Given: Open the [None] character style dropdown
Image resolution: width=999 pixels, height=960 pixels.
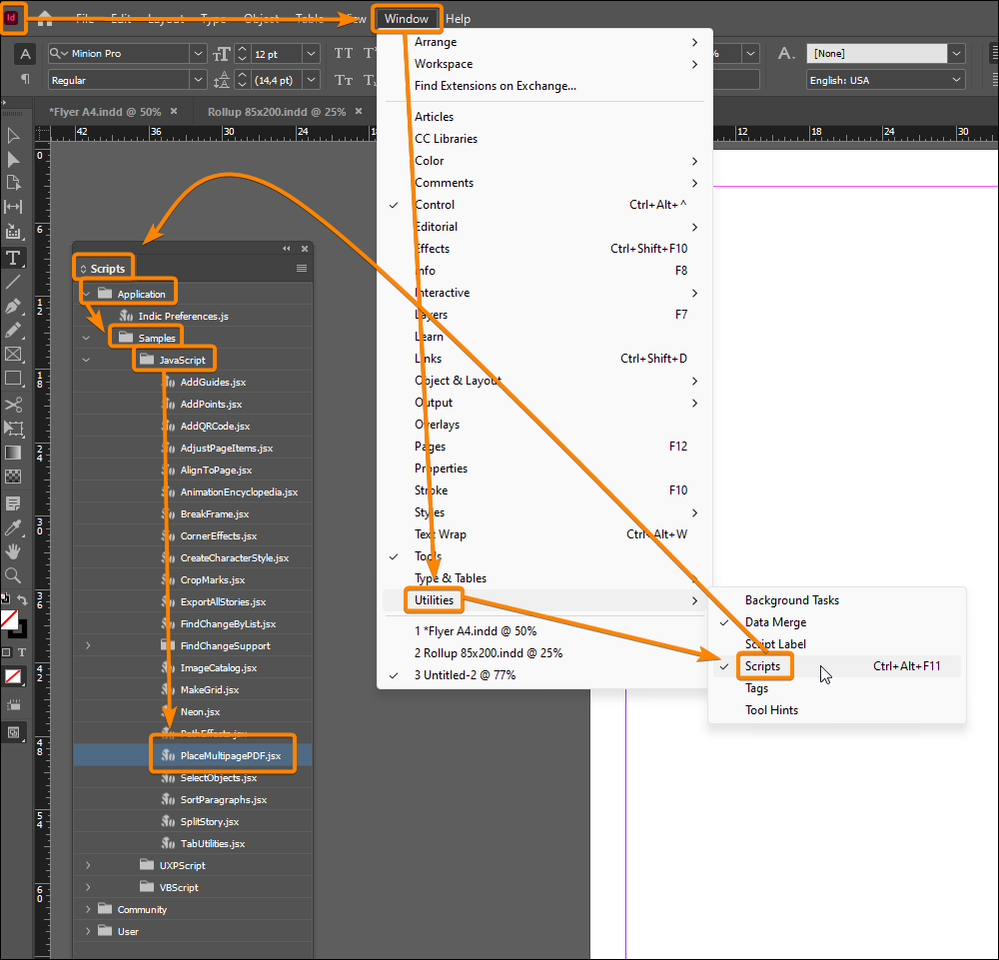Looking at the screenshot, I should [956, 54].
